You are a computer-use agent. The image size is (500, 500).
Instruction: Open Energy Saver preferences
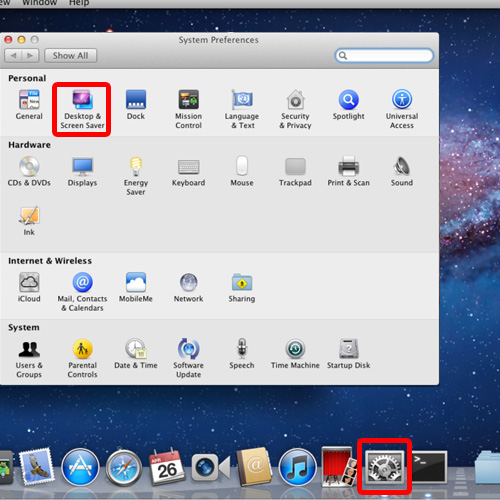click(x=136, y=176)
